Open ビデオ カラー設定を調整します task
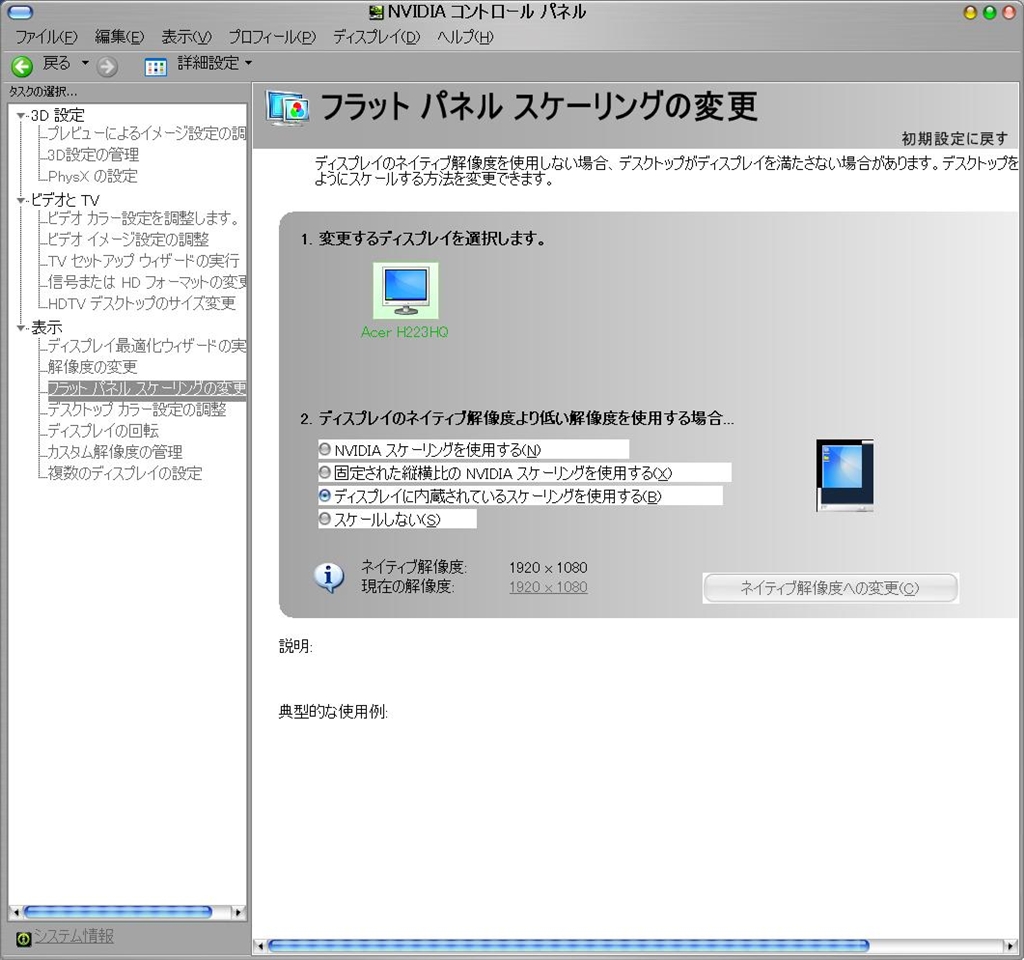This screenshot has width=1024, height=960. coord(144,218)
